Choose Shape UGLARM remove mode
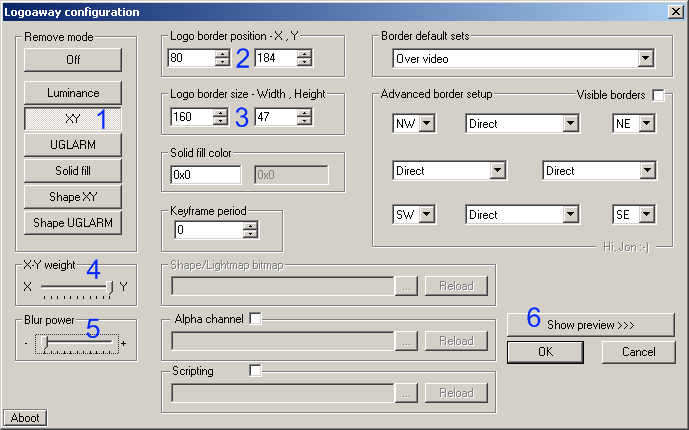 [73, 223]
